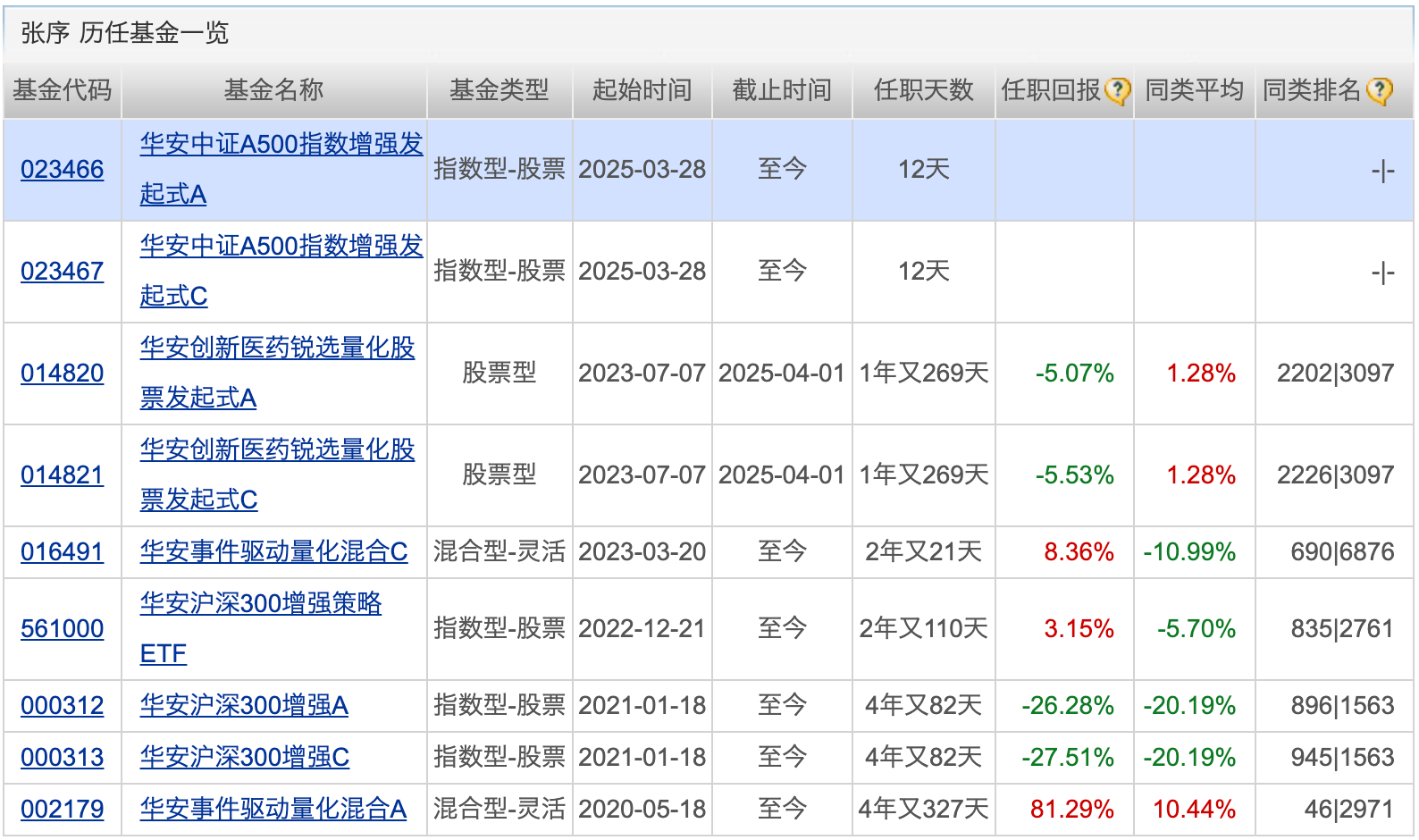1419x840 pixels.
Task: Click the 10.44% category average cell
Action: pyautogui.click(x=1194, y=809)
